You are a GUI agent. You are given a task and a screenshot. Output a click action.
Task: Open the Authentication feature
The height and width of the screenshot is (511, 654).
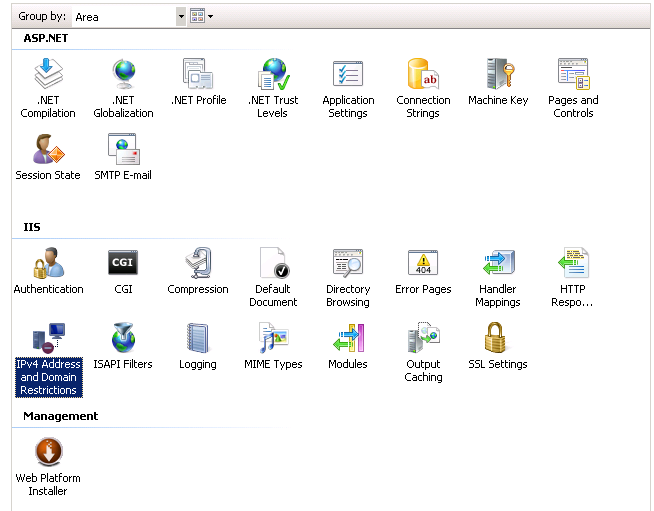[48, 271]
